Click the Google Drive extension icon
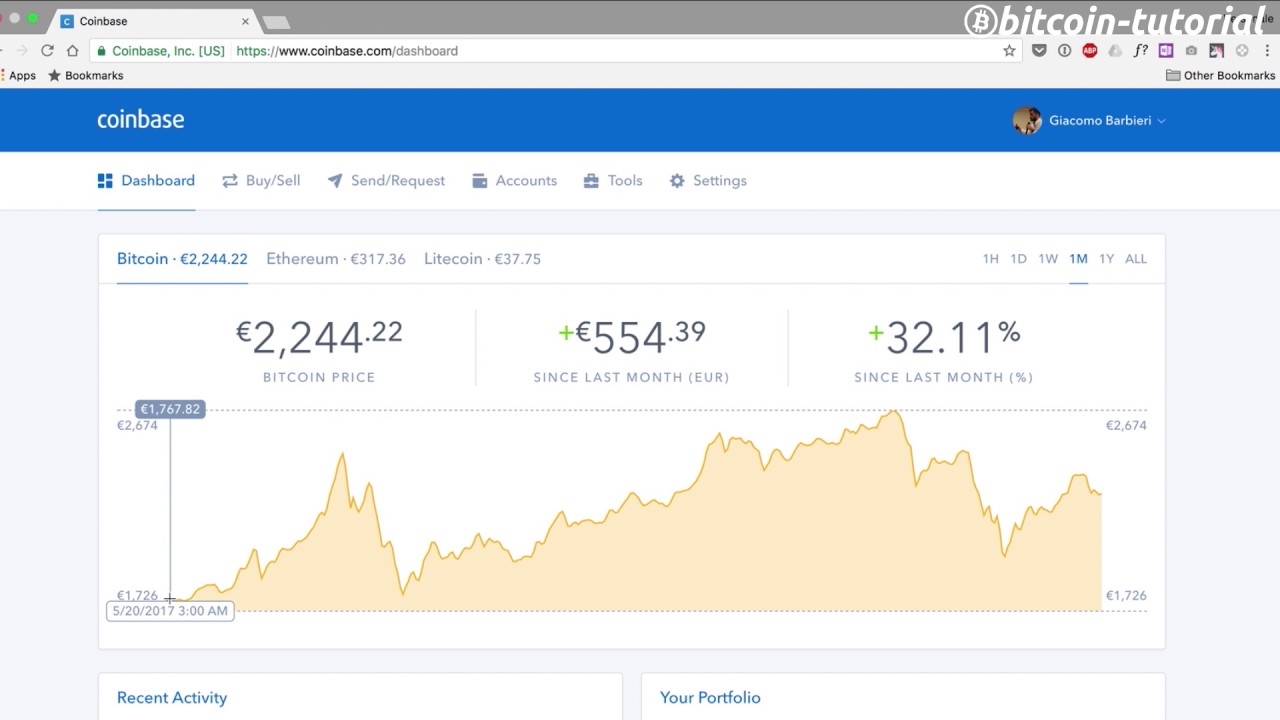The height and width of the screenshot is (720, 1280). pyautogui.click(x=1115, y=50)
